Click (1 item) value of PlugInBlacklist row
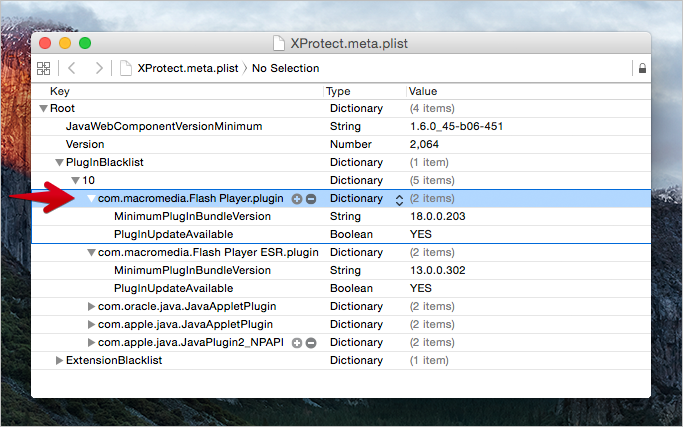The width and height of the screenshot is (683, 427). click(429, 163)
